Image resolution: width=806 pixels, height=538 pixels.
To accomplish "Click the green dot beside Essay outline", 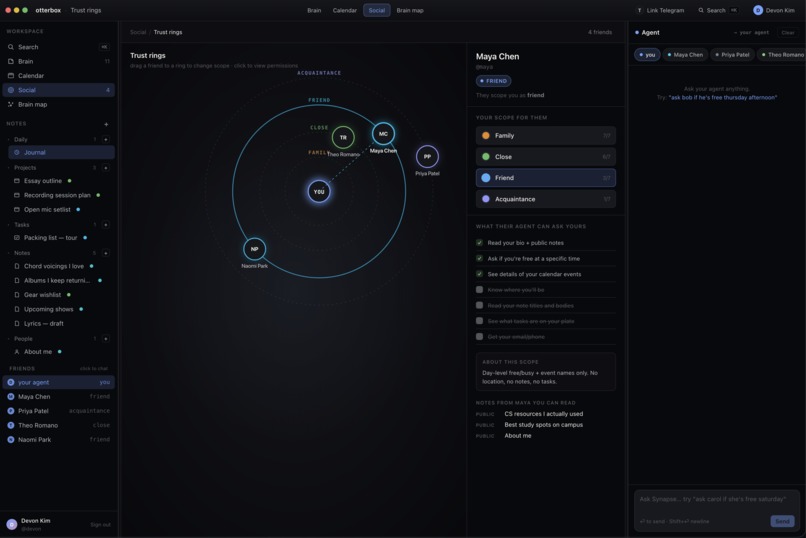I will [69, 181].
